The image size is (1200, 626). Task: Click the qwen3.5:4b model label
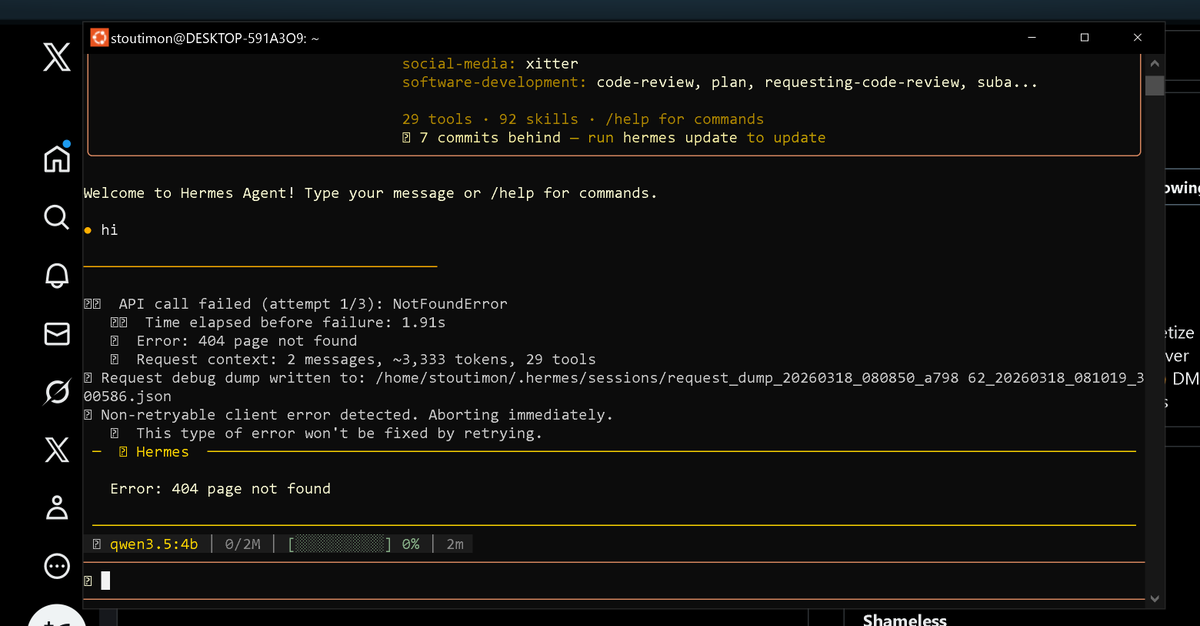[154, 544]
